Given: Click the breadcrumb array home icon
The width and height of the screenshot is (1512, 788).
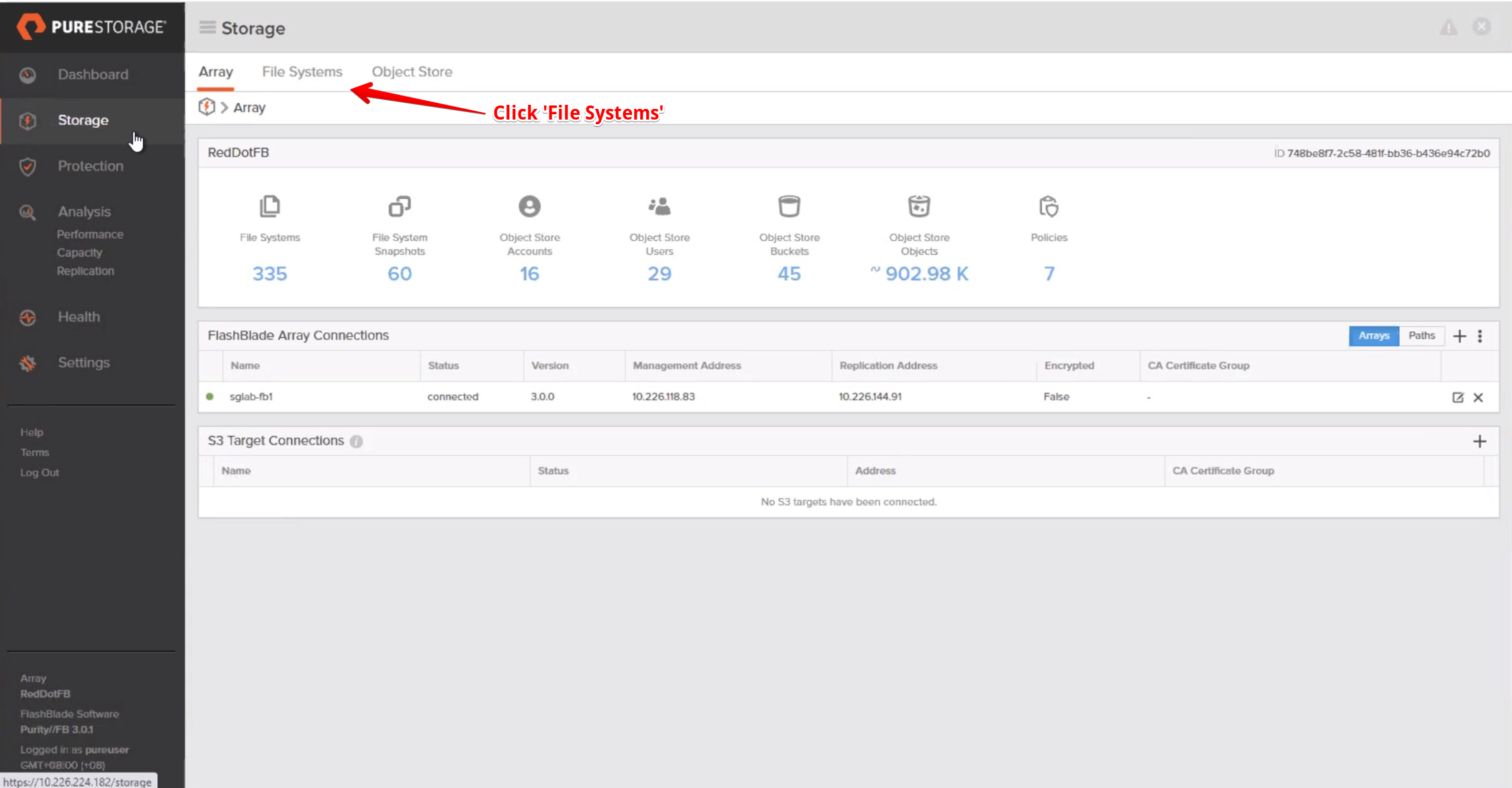Looking at the screenshot, I should pos(207,107).
